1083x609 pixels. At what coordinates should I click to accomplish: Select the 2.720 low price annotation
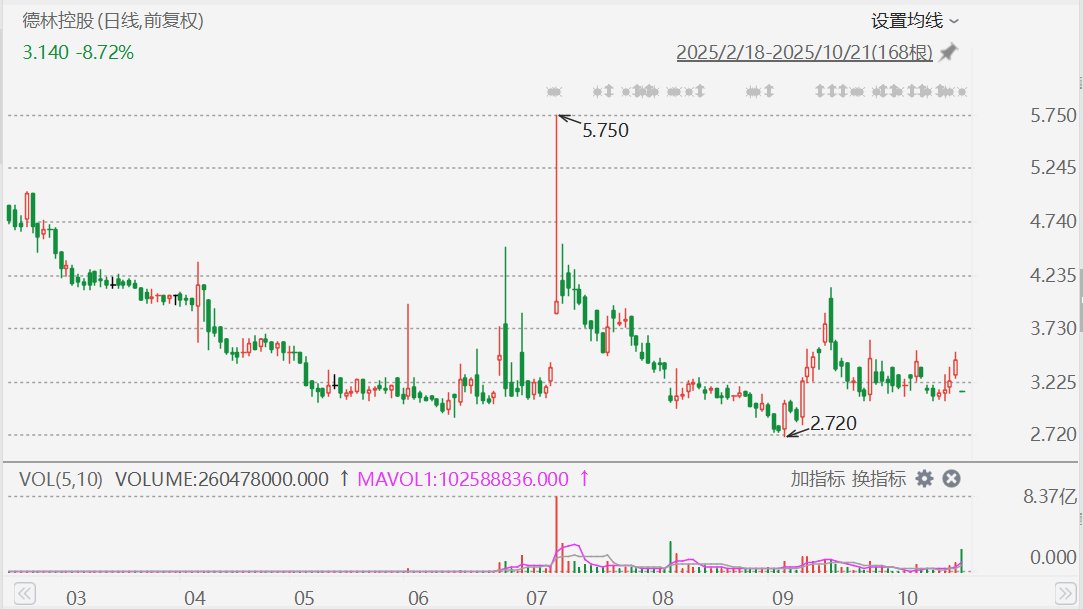coord(833,423)
